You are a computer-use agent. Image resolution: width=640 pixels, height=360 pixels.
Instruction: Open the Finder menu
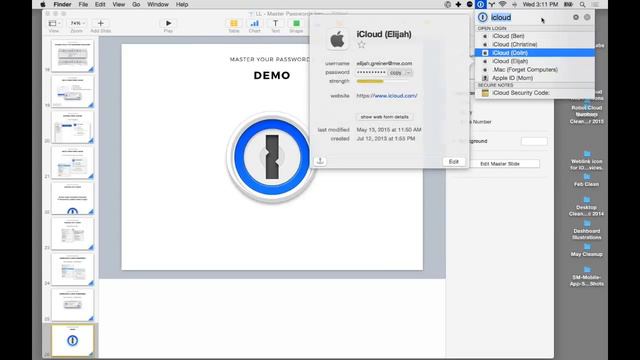(x=62, y=4)
